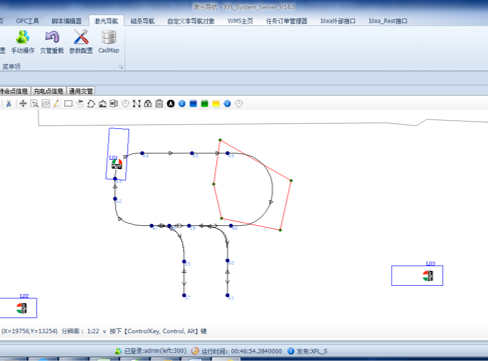This screenshot has height=361, width=489.
Task: Select the move cross-arrows tool
Action: (x=23, y=104)
